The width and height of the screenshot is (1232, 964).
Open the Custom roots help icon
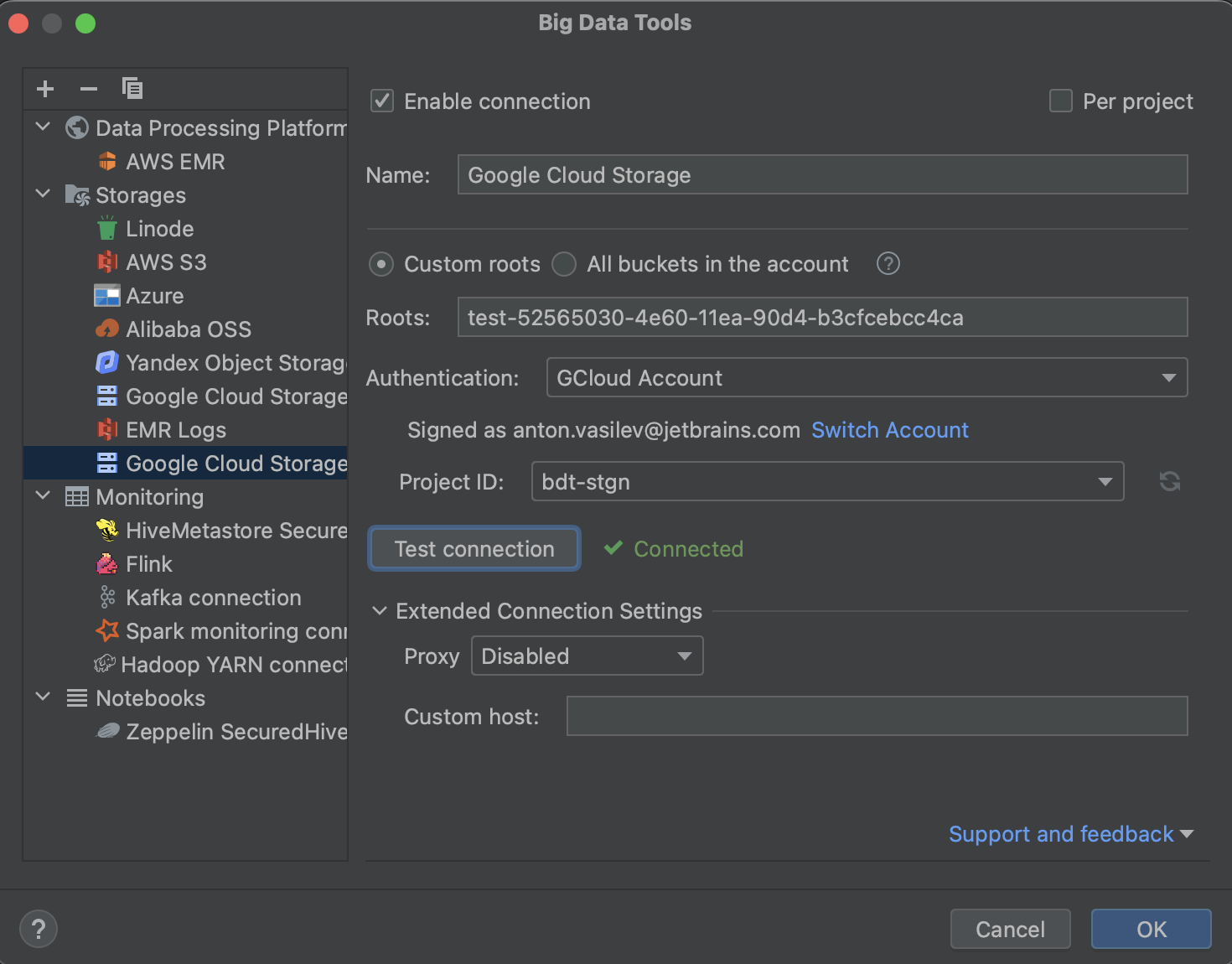888,263
